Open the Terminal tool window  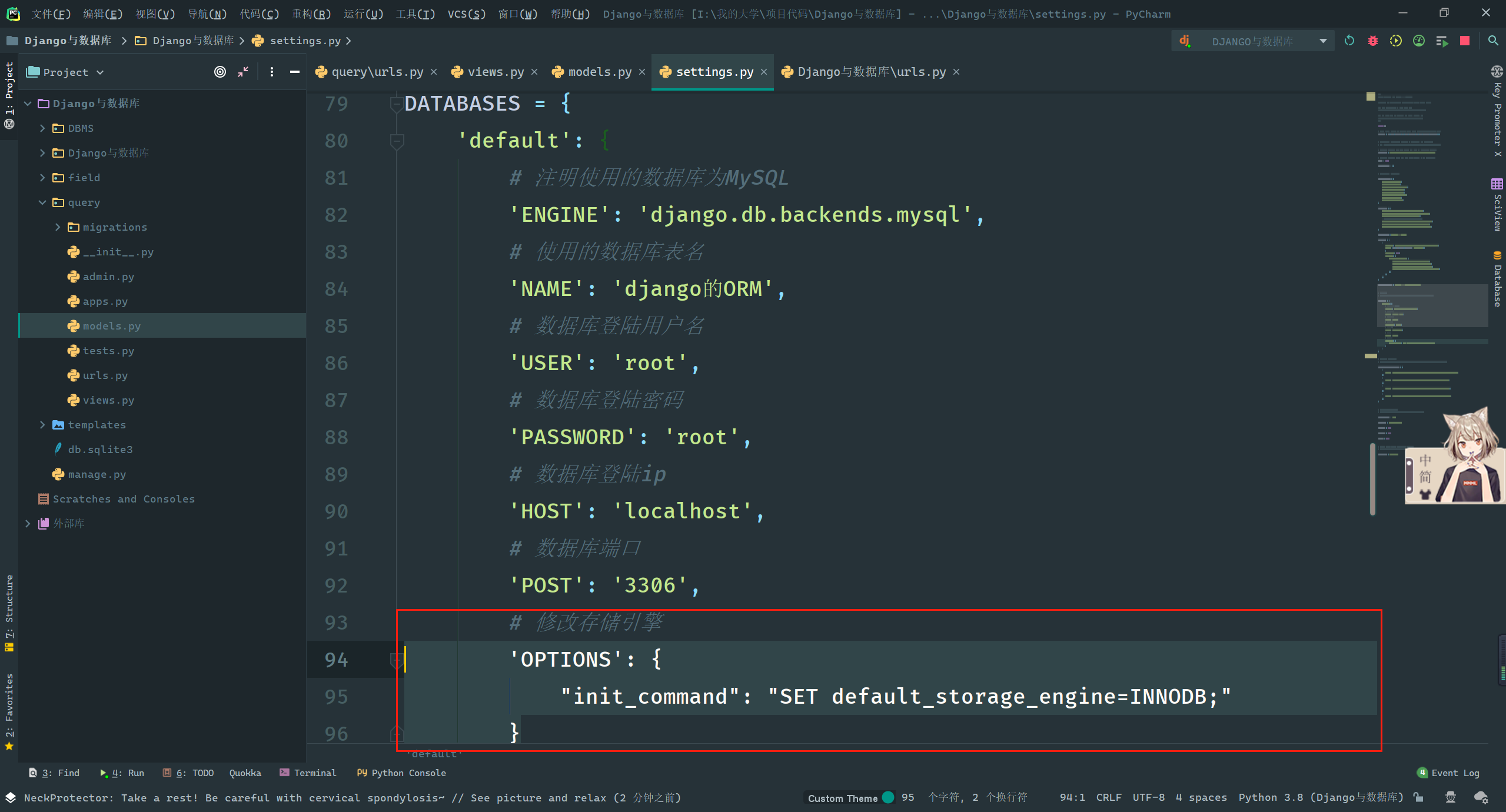click(x=308, y=773)
